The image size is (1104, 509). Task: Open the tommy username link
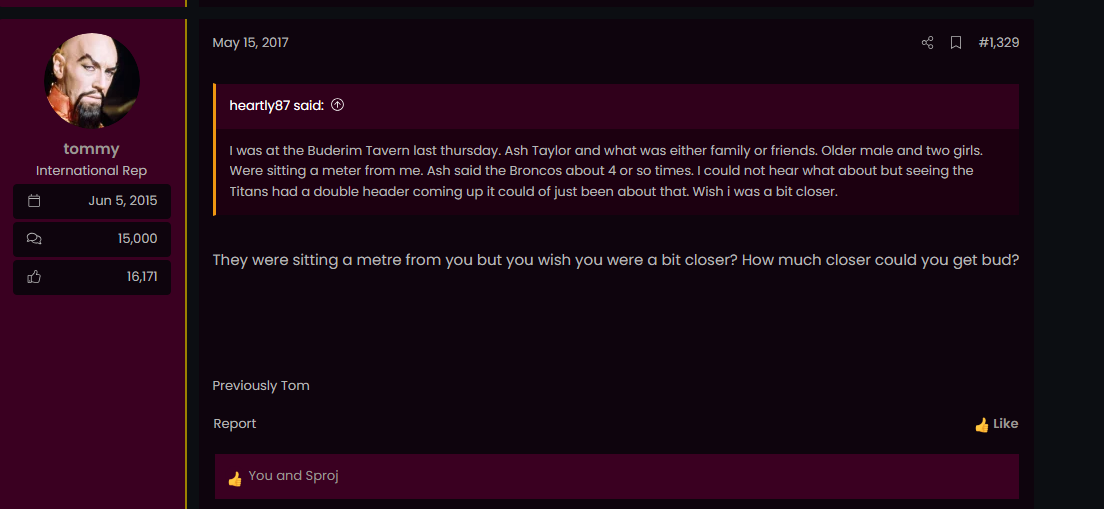click(x=92, y=149)
